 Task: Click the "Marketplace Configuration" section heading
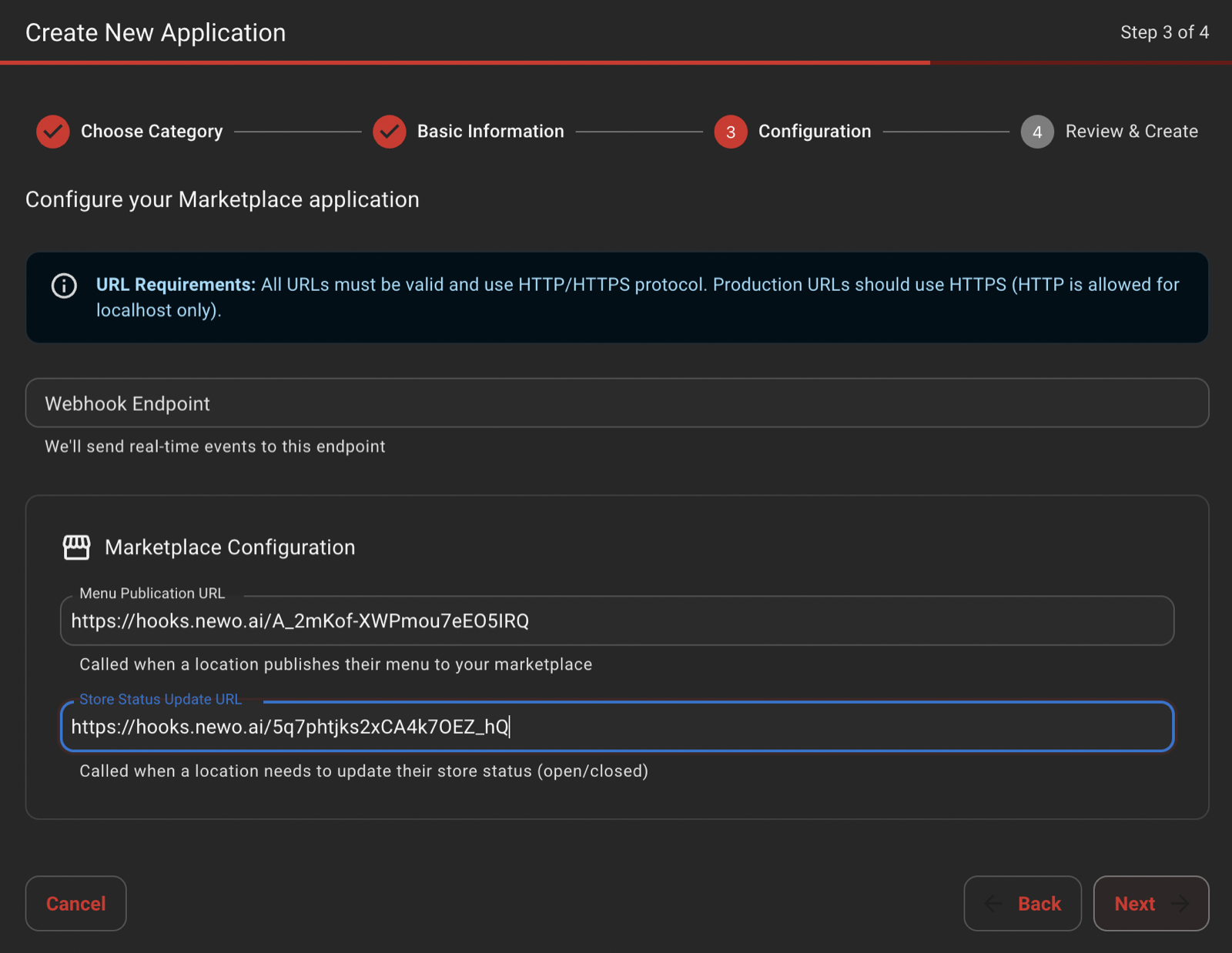[230, 547]
